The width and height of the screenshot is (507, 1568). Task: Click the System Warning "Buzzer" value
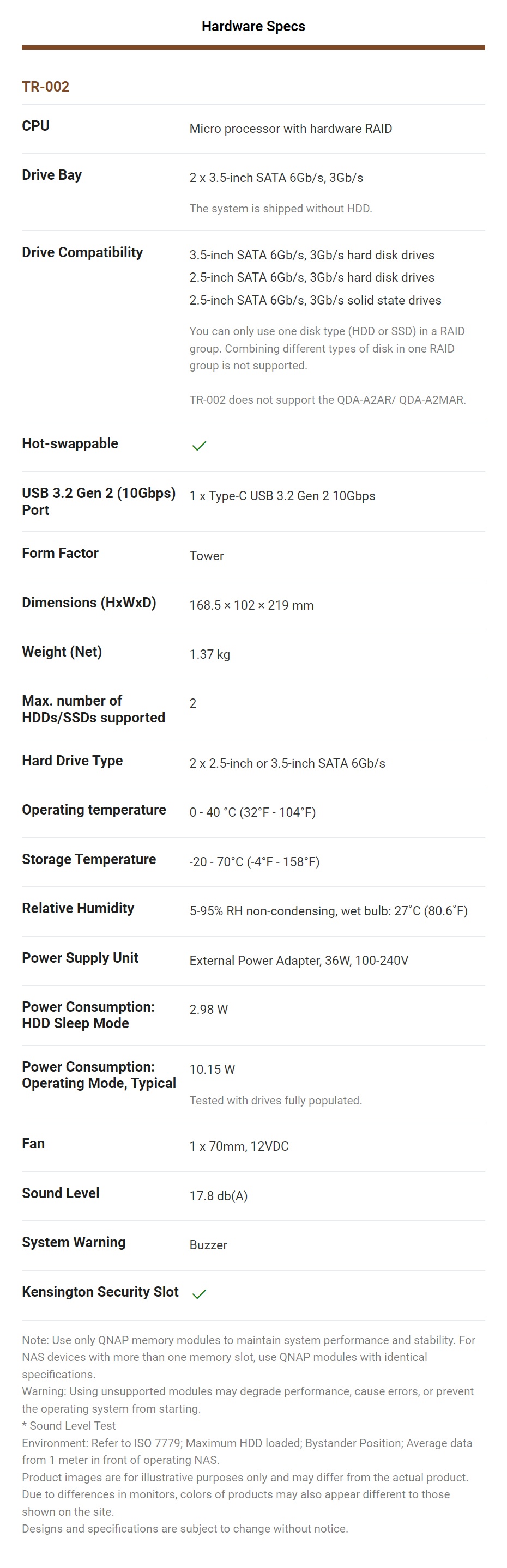point(208,1245)
